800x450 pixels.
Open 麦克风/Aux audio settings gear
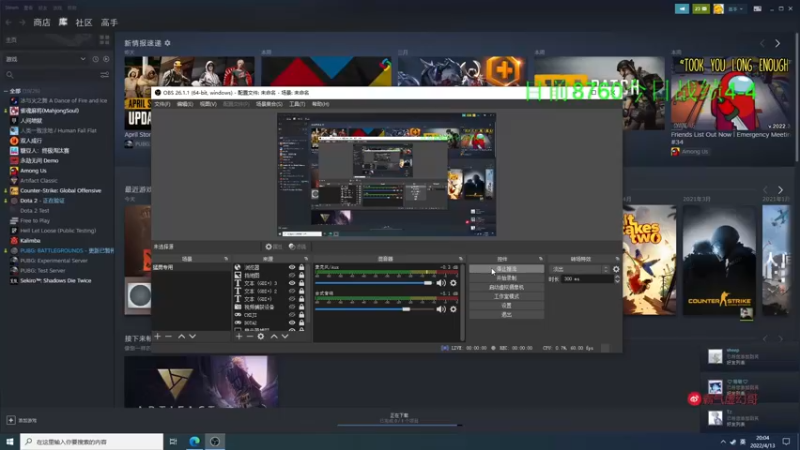(453, 283)
